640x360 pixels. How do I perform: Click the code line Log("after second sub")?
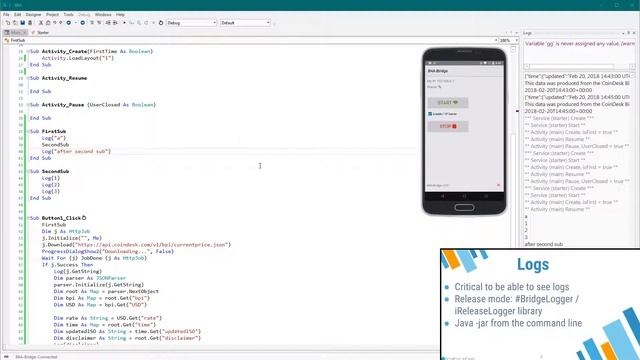76,151
